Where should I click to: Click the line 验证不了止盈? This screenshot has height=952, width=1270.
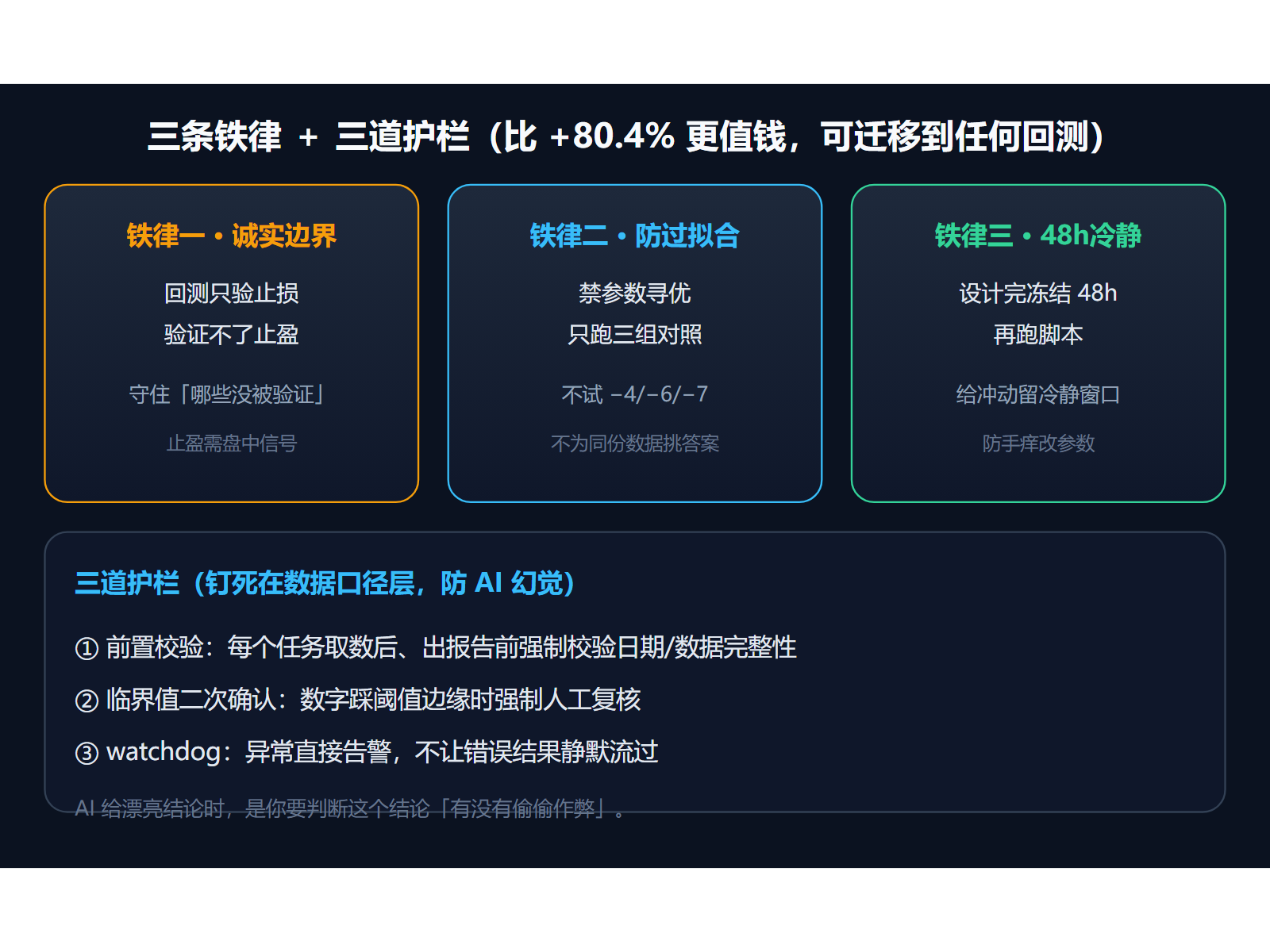[x=231, y=335]
